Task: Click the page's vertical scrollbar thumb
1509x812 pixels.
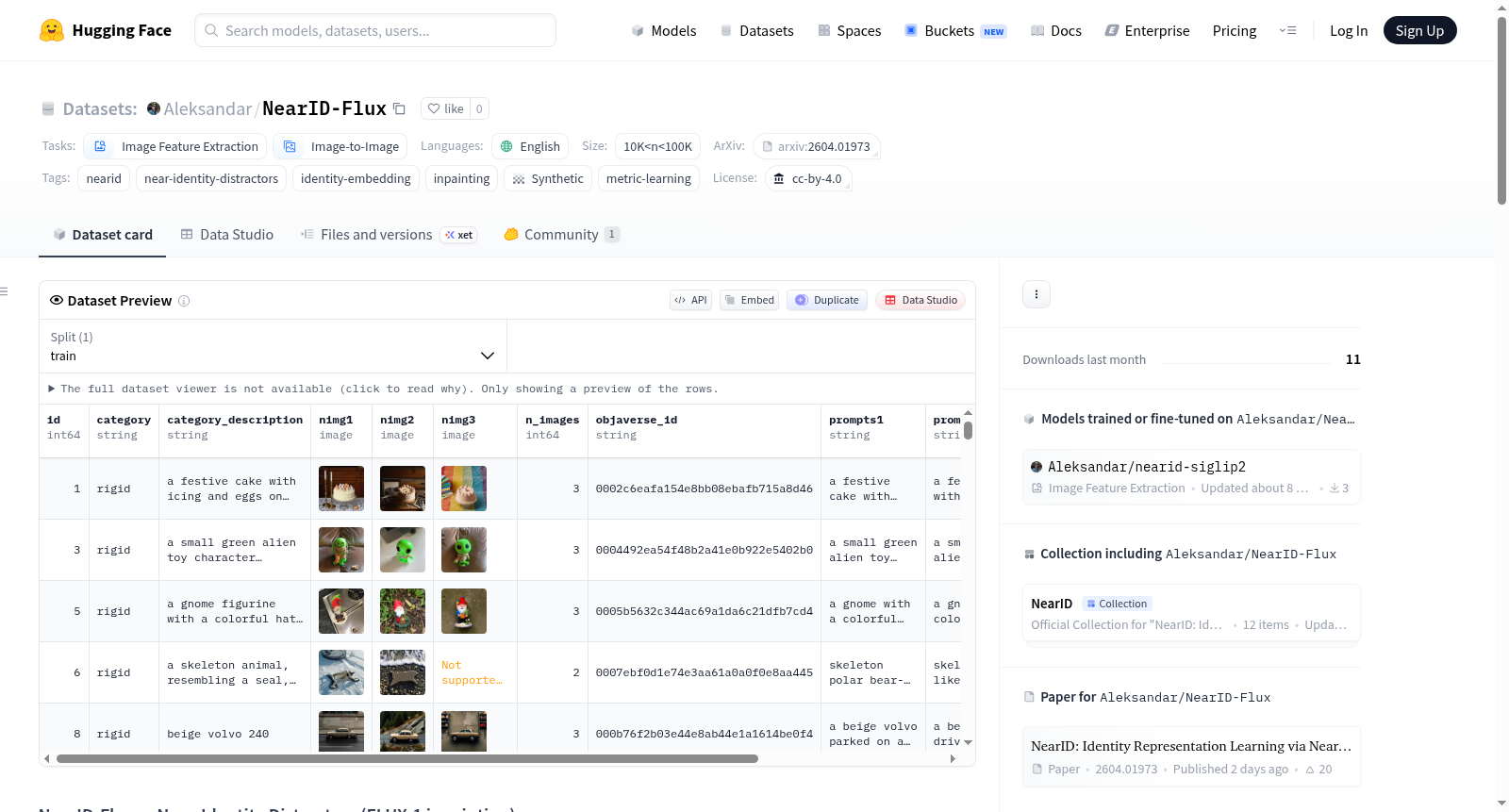Action: point(1501,110)
